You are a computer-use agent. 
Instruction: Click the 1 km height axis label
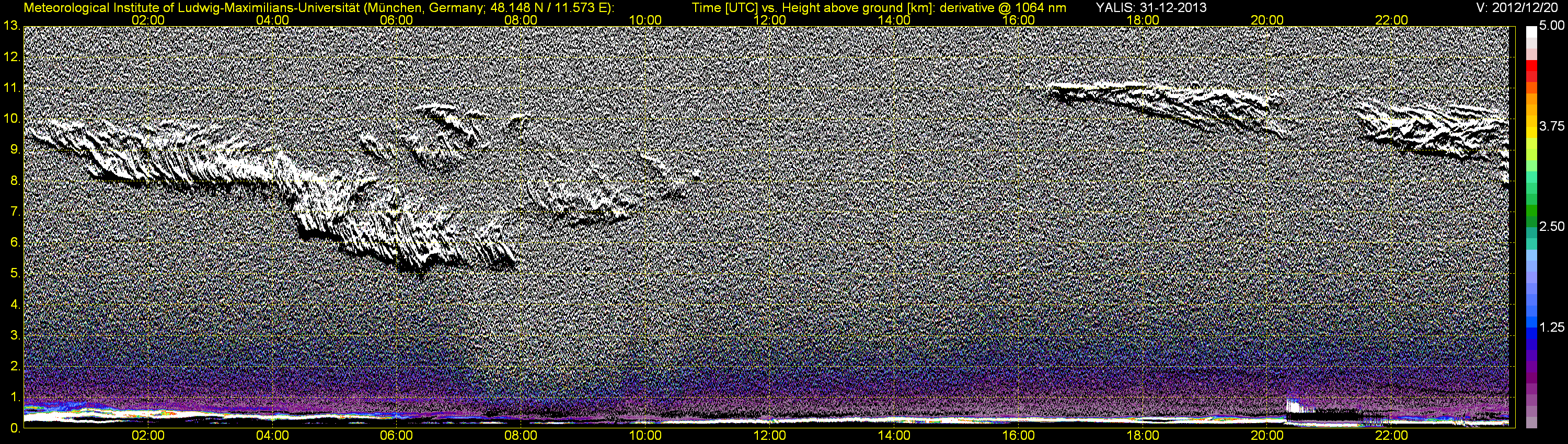pos(15,397)
